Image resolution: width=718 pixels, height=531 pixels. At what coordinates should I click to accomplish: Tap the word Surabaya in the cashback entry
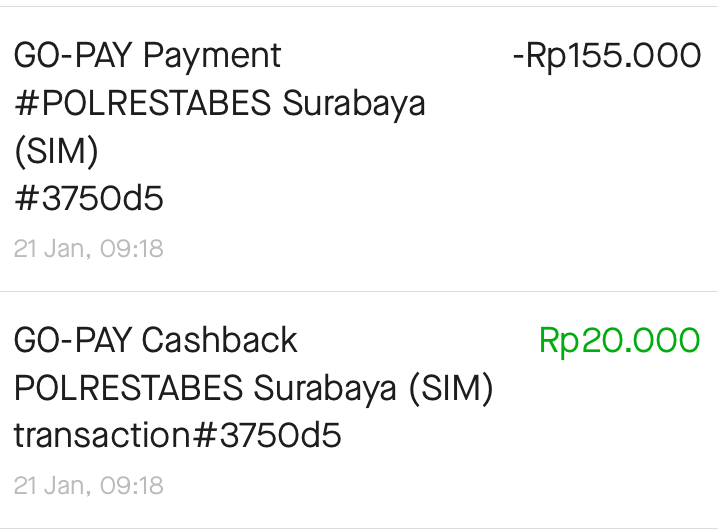(326, 389)
